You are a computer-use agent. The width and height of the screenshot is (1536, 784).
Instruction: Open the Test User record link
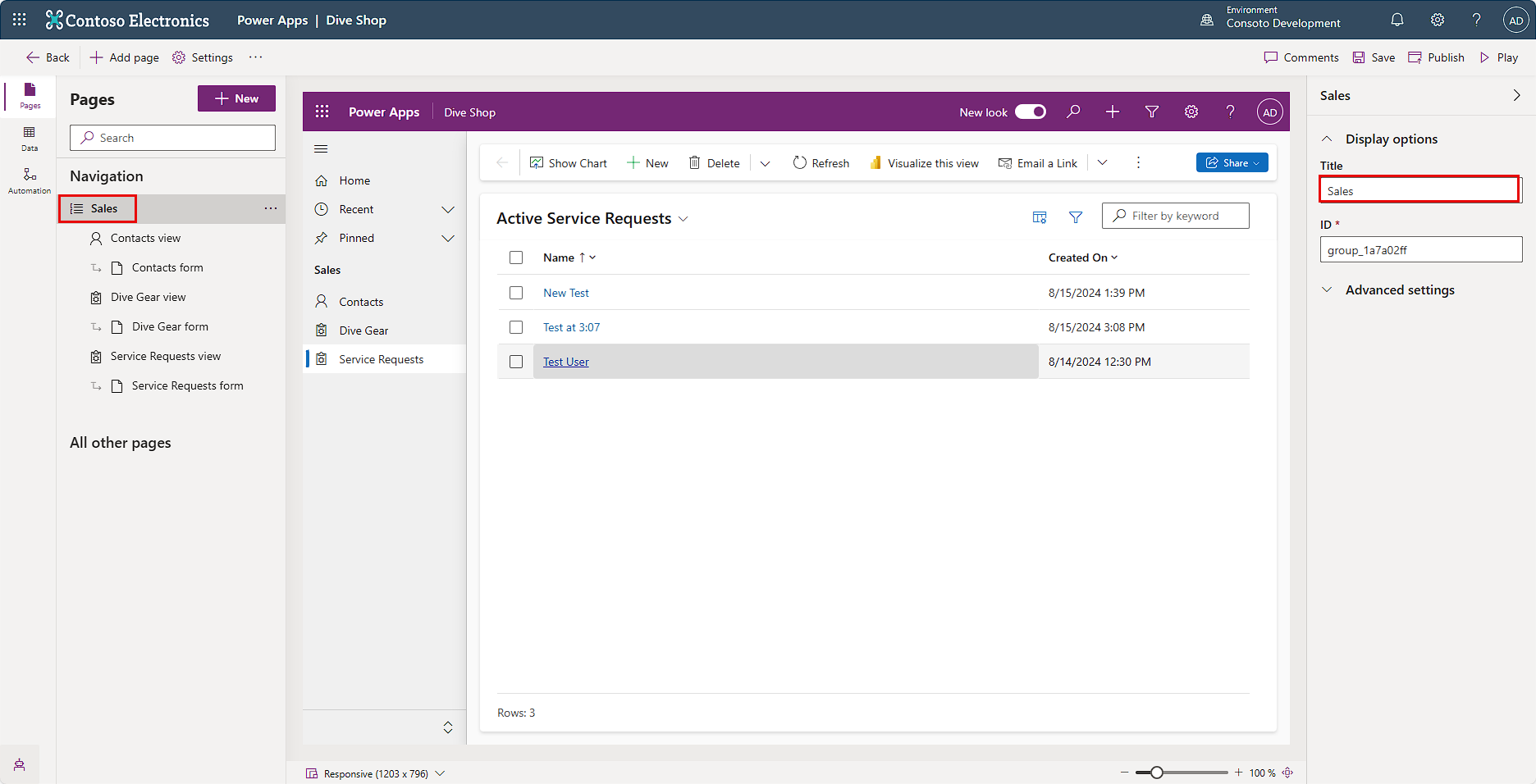click(x=565, y=361)
